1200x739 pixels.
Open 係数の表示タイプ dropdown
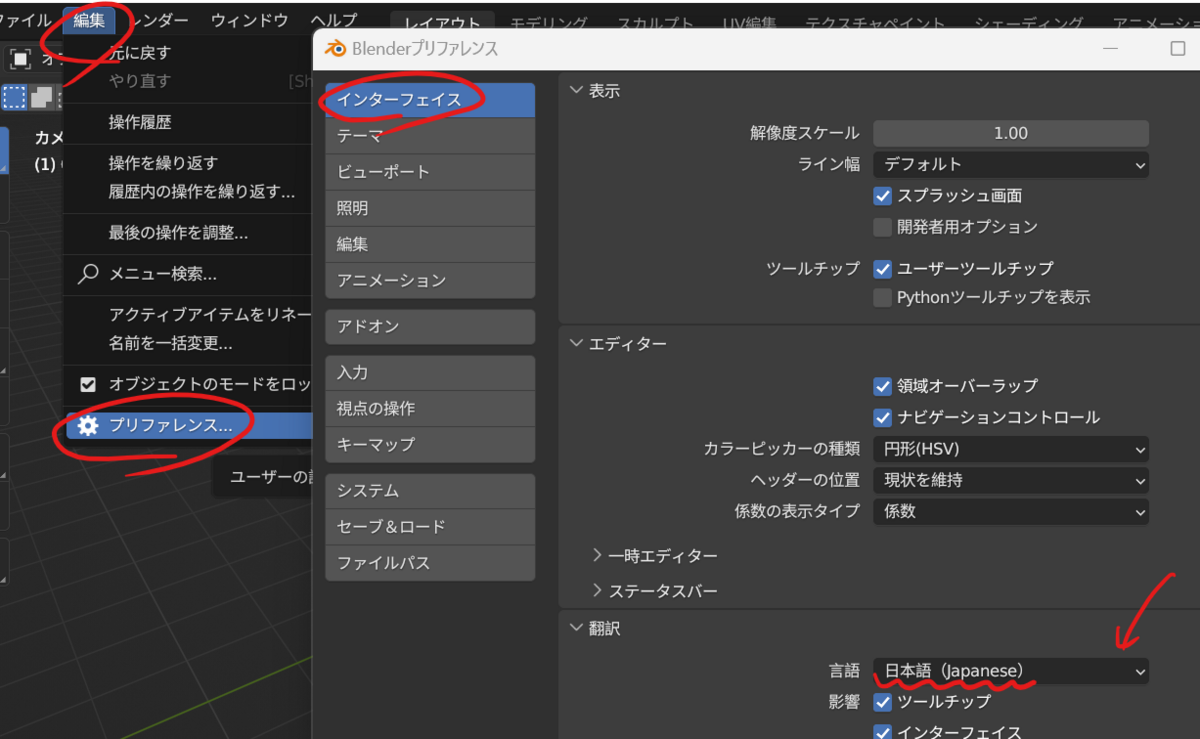point(1011,511)
